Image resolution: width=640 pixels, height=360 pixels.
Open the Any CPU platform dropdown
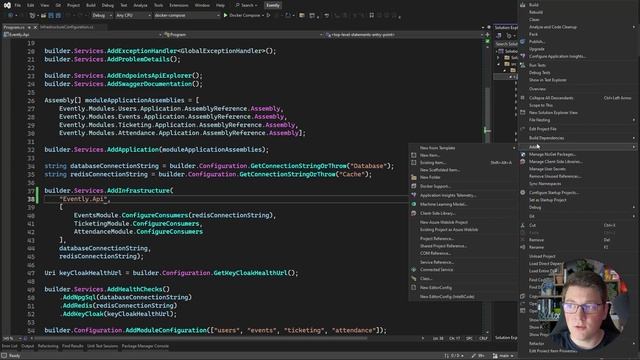click(x=133, y=16)
